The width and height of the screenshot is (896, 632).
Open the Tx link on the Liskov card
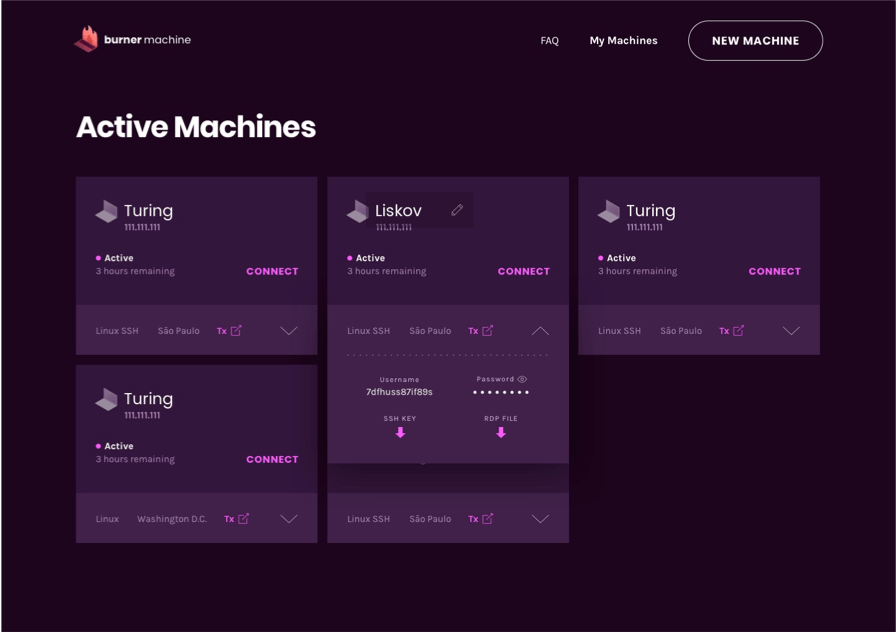(480, 331)
